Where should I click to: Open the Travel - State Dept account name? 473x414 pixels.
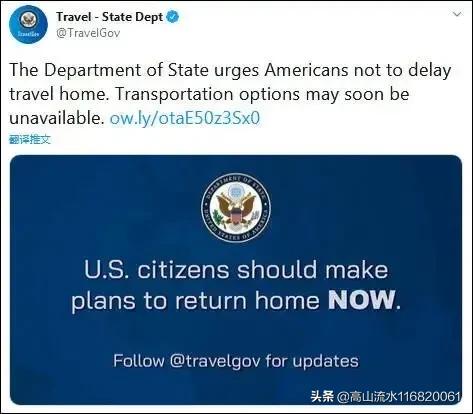pyautogui.click(x=110, y=17)
